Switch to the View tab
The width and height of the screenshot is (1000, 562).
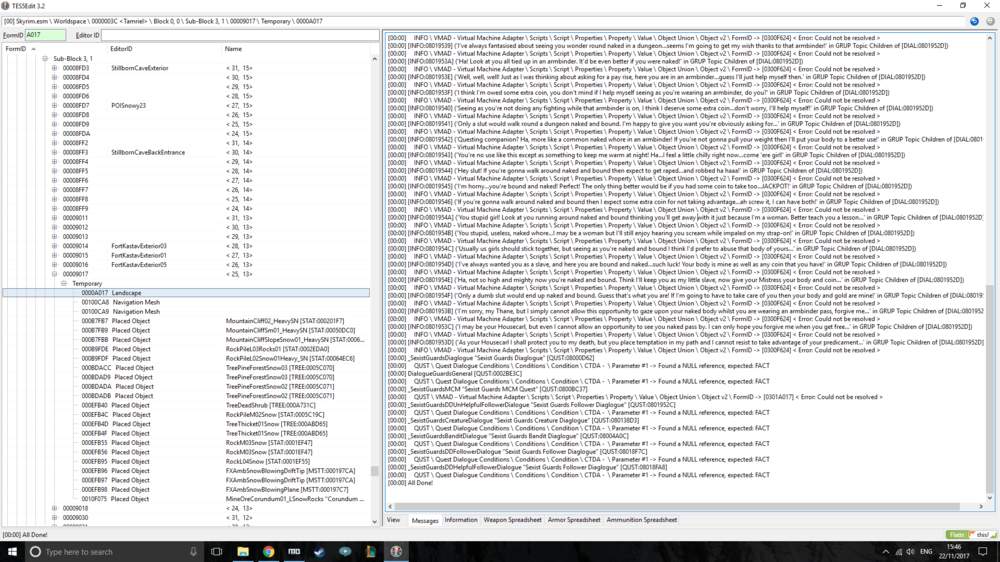[393, 520]
